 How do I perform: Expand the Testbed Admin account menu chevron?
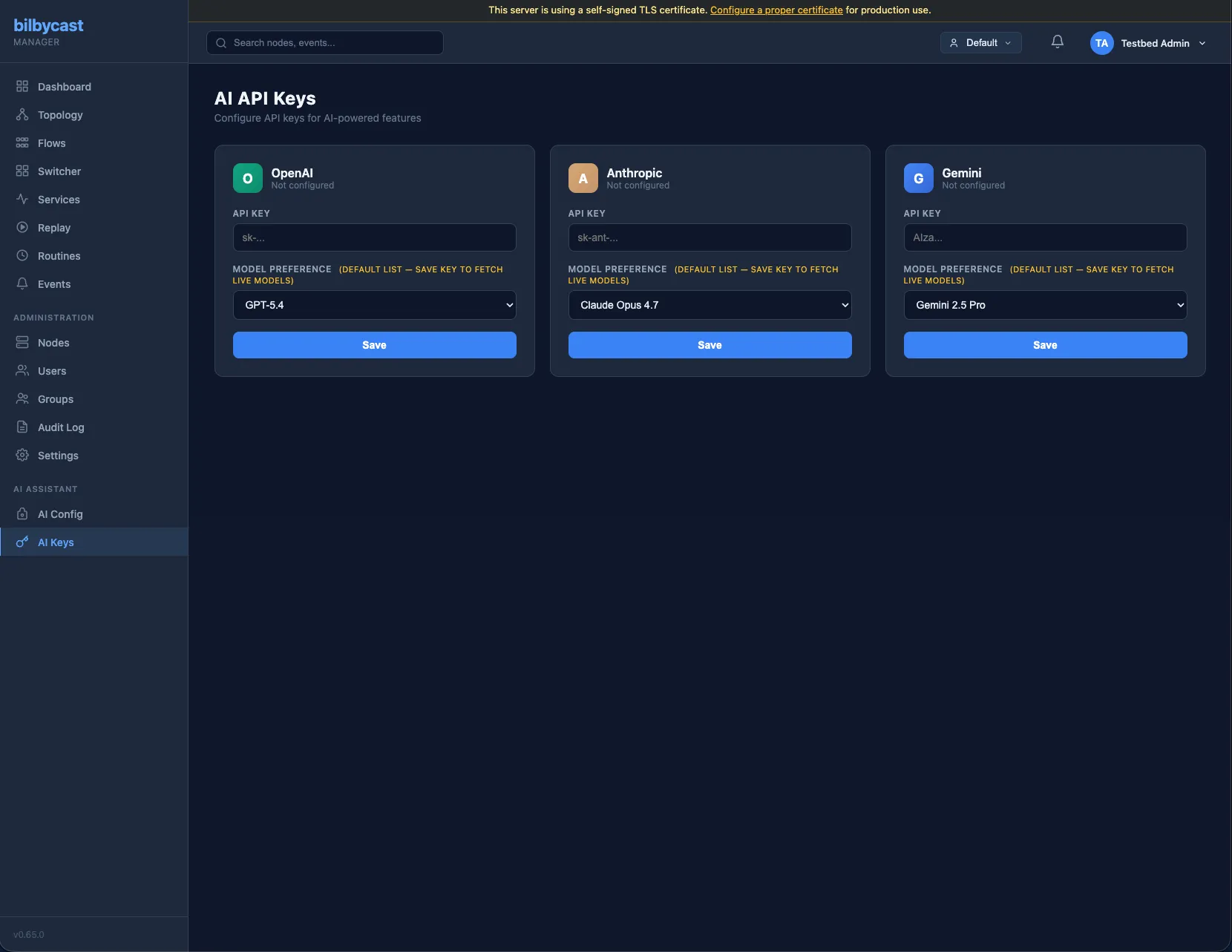[1202, 44]
